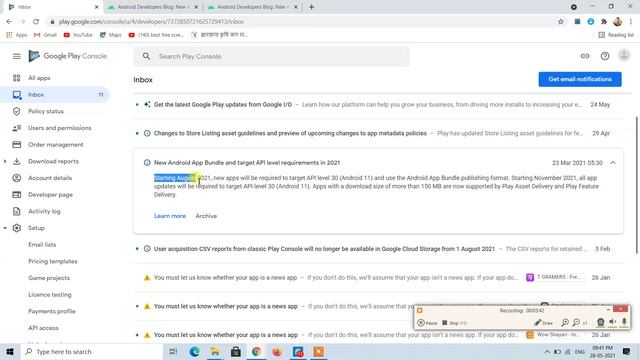Open Google I/O updates message
640x360 pixels.
click(378, 105)
